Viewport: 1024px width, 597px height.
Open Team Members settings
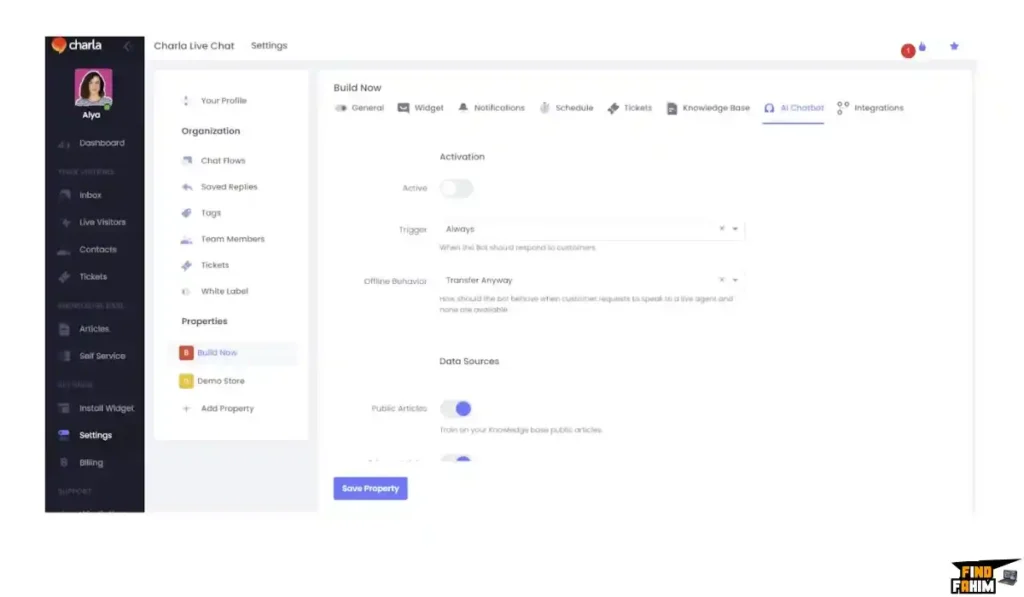tap(232, 239)
